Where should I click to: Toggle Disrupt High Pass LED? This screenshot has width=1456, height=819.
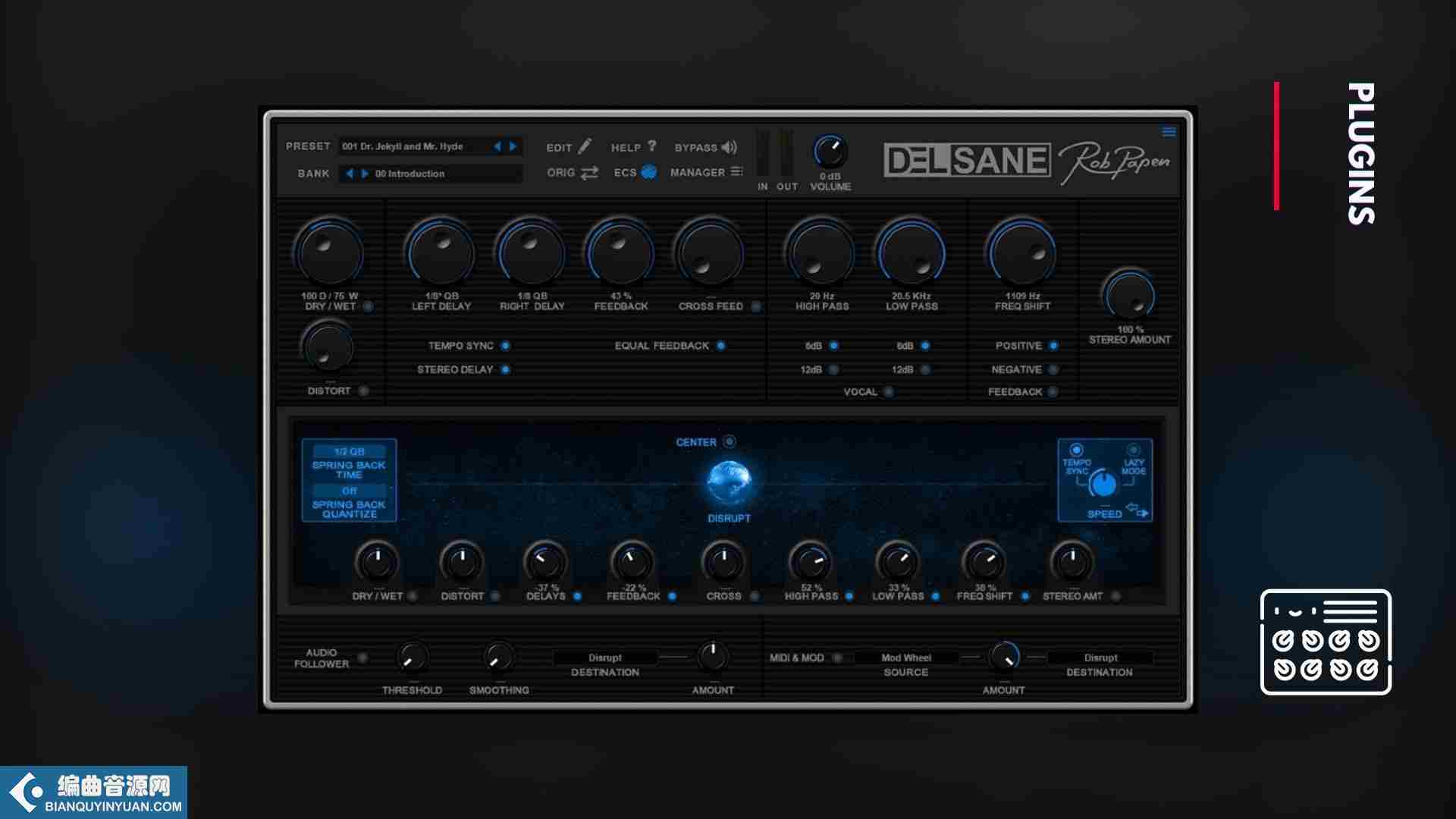[849, 596]
